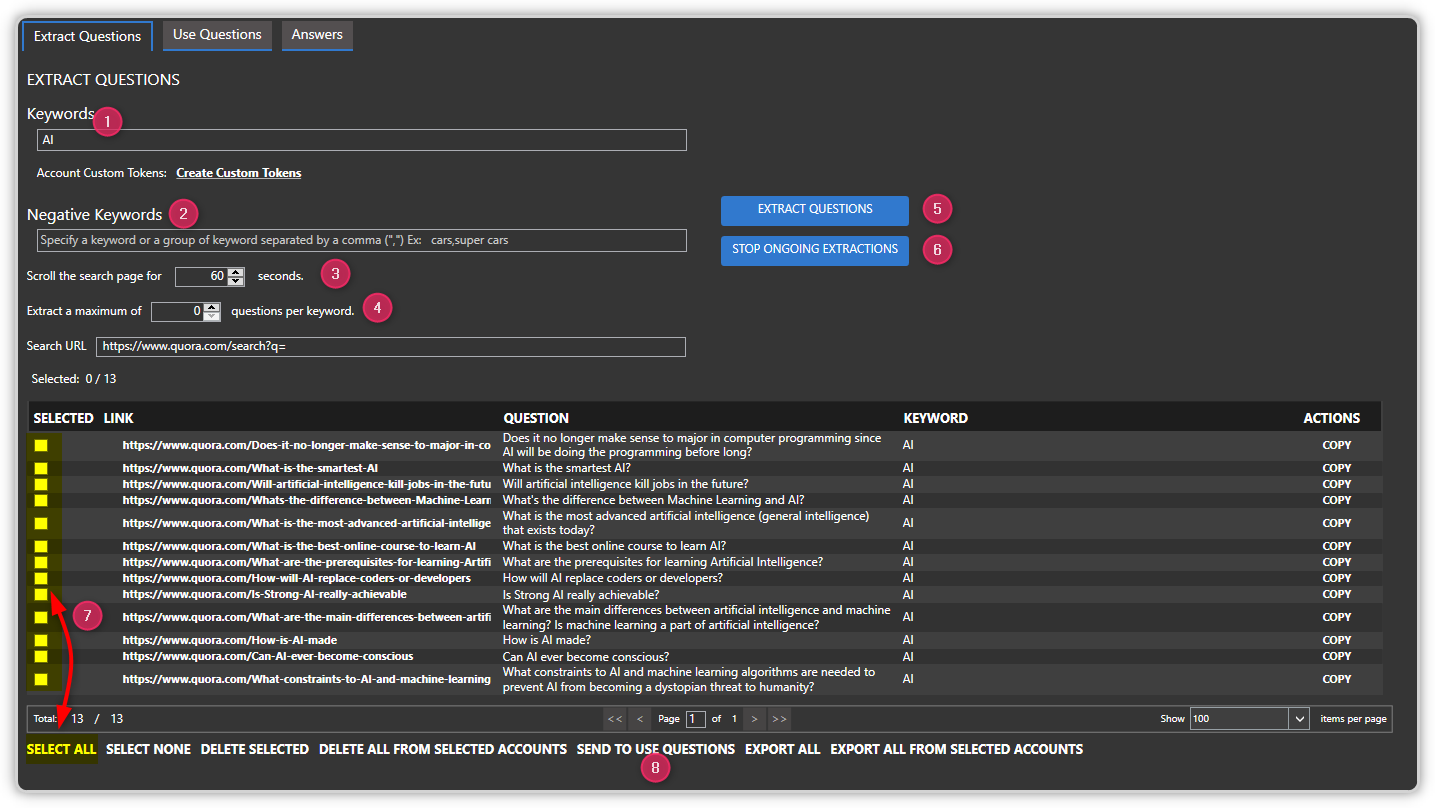
Task: Click the Keywords input containing AI
Action: 361,140
